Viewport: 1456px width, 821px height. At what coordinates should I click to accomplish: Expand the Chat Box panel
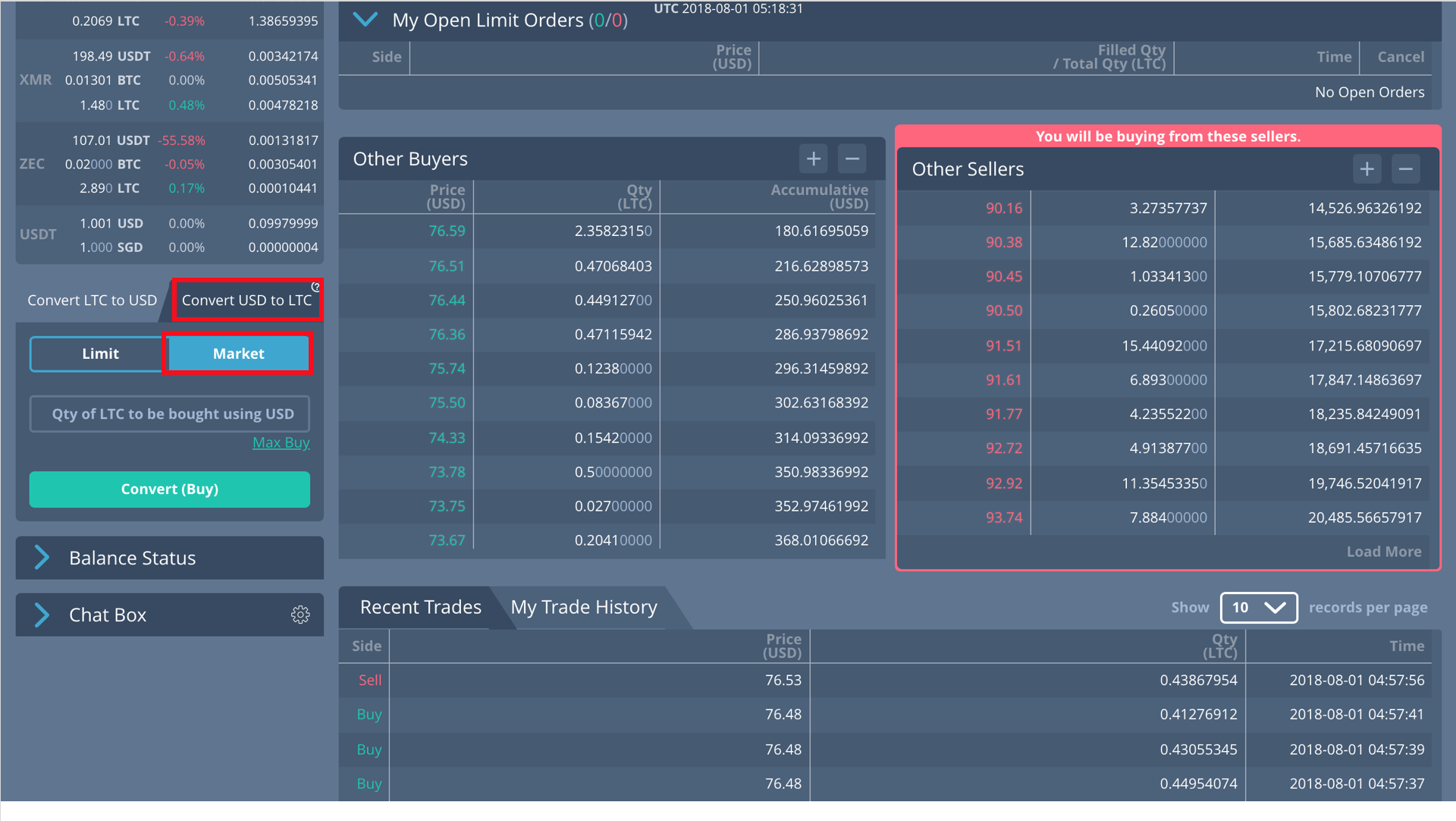pos(42,615)
